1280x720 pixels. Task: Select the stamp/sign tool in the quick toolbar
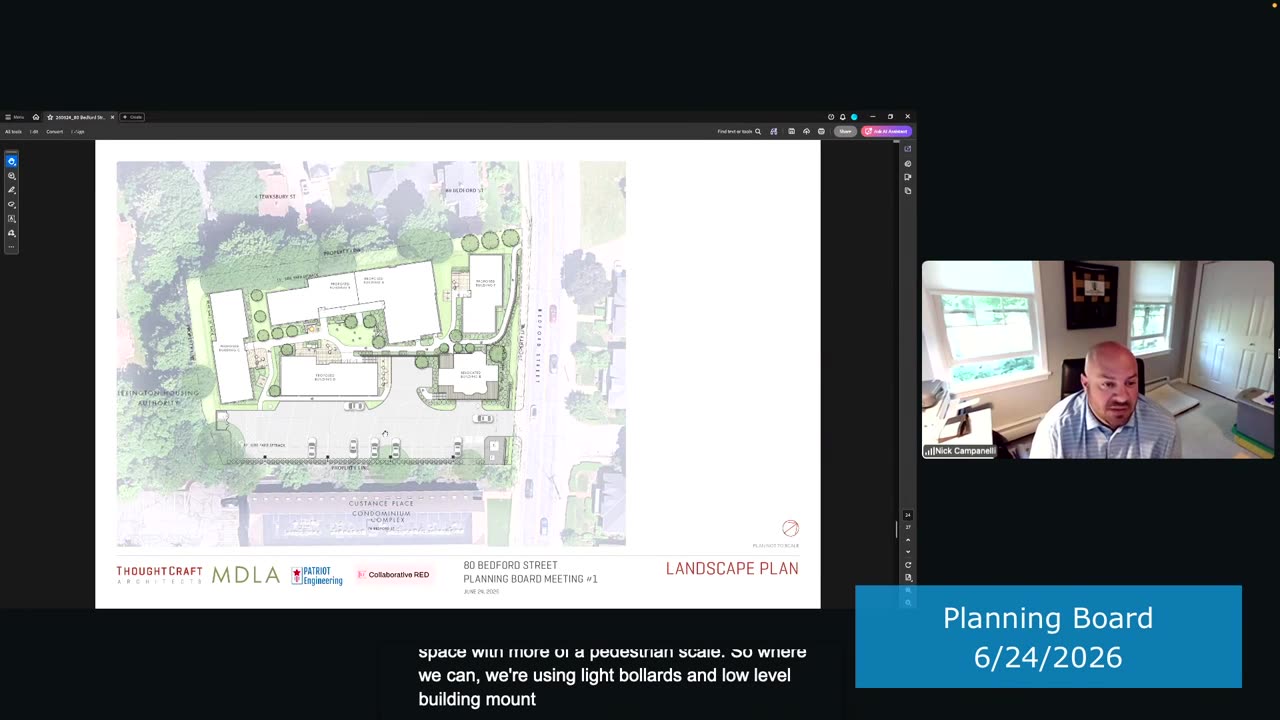[12, 233]
